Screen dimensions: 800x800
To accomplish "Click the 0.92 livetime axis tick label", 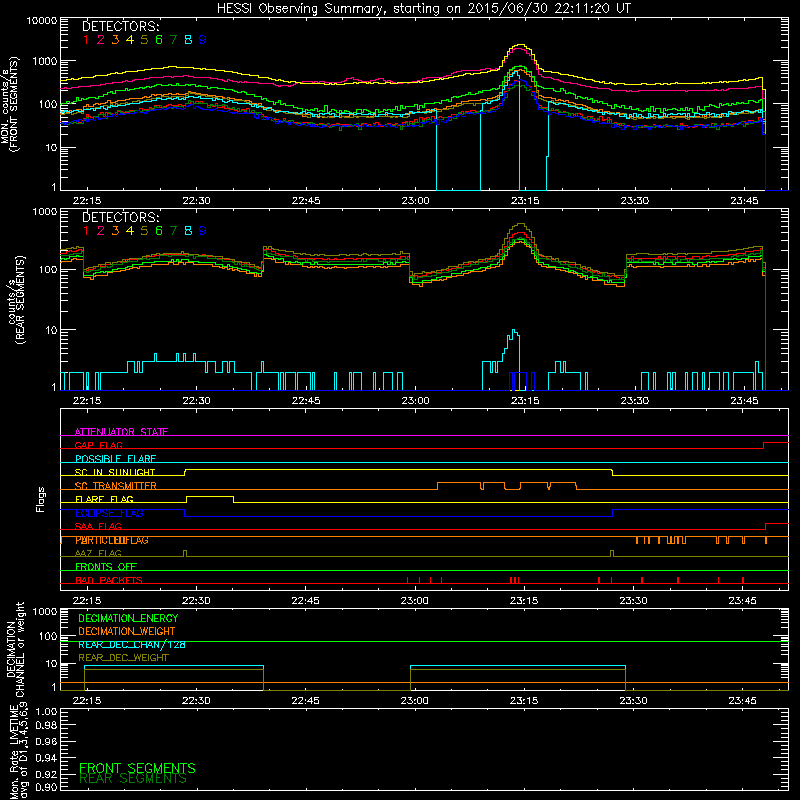I will (46, 773).
